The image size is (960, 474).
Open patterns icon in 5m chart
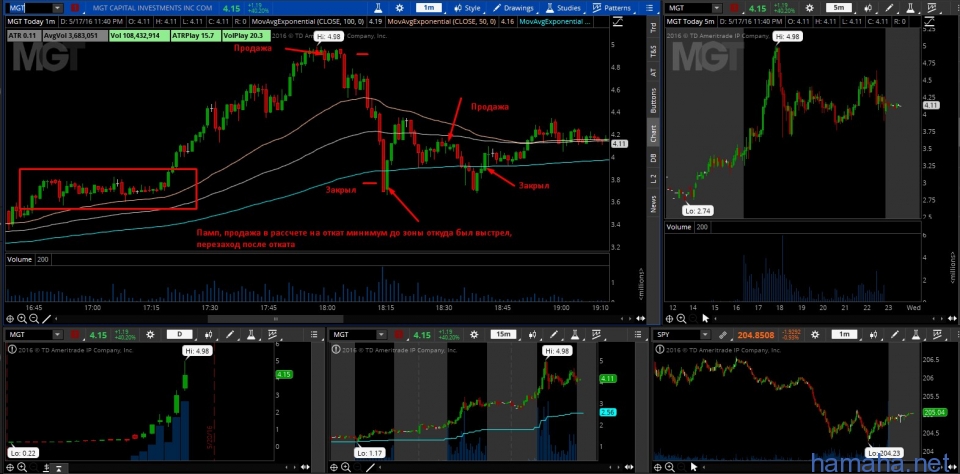931,8
